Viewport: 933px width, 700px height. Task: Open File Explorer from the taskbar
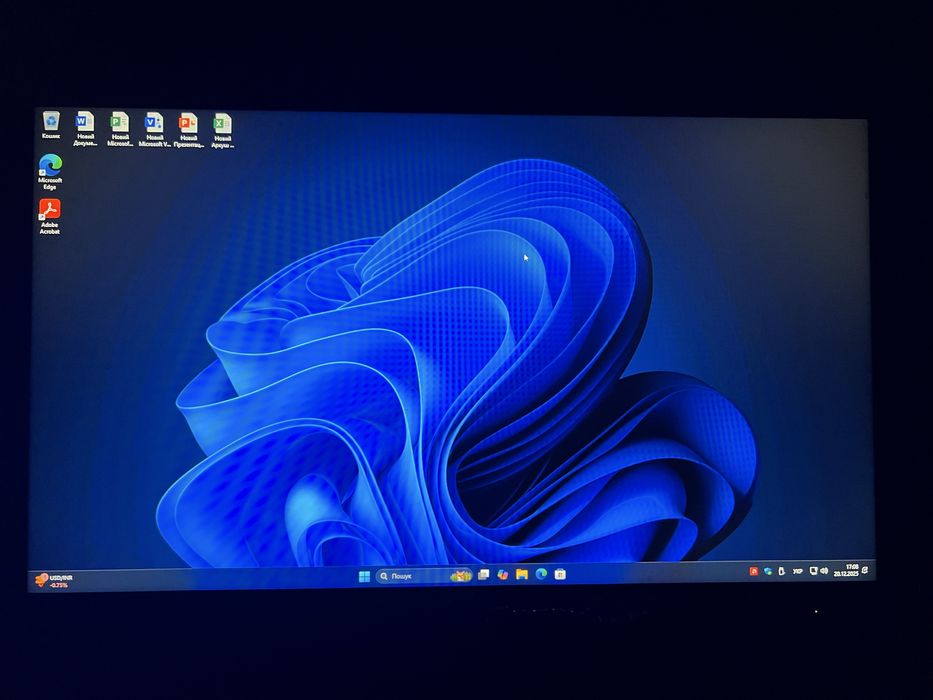point(522,574)
